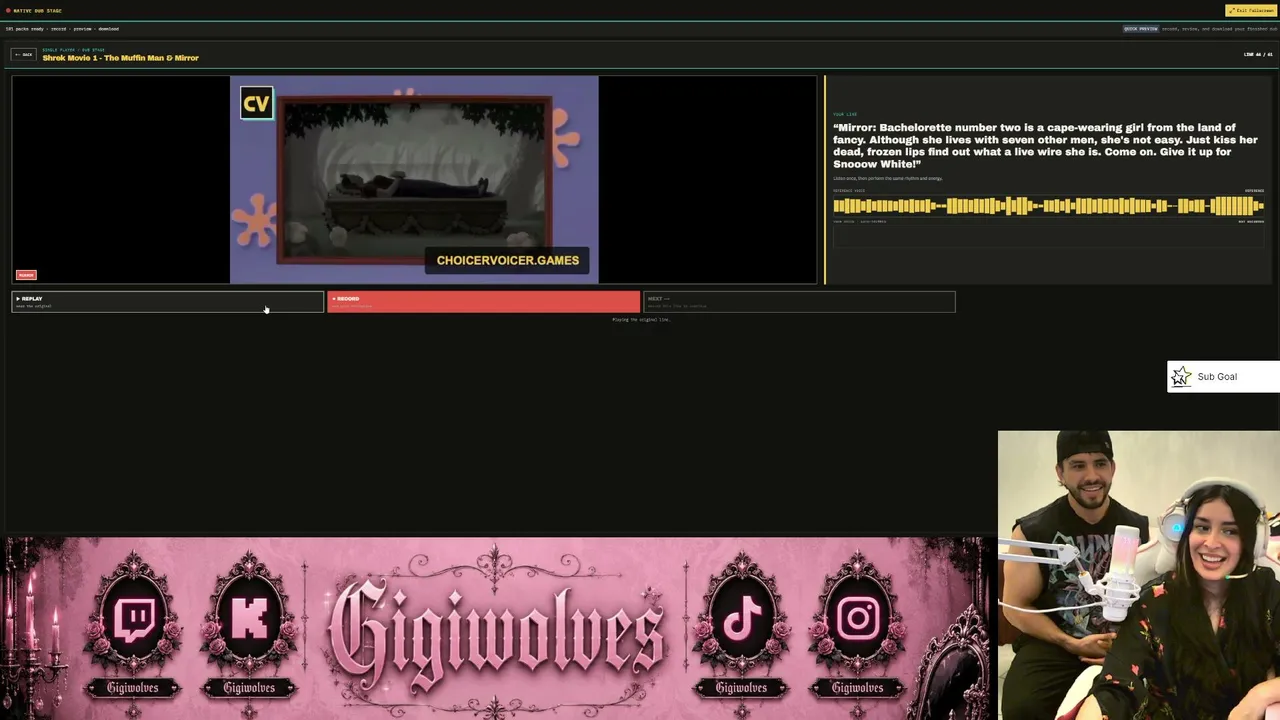The height and width of the screenshot is (720, 1280).
Task: Click the Twitch icon in the Gigiwolves banner
Action: pos(134,618)
